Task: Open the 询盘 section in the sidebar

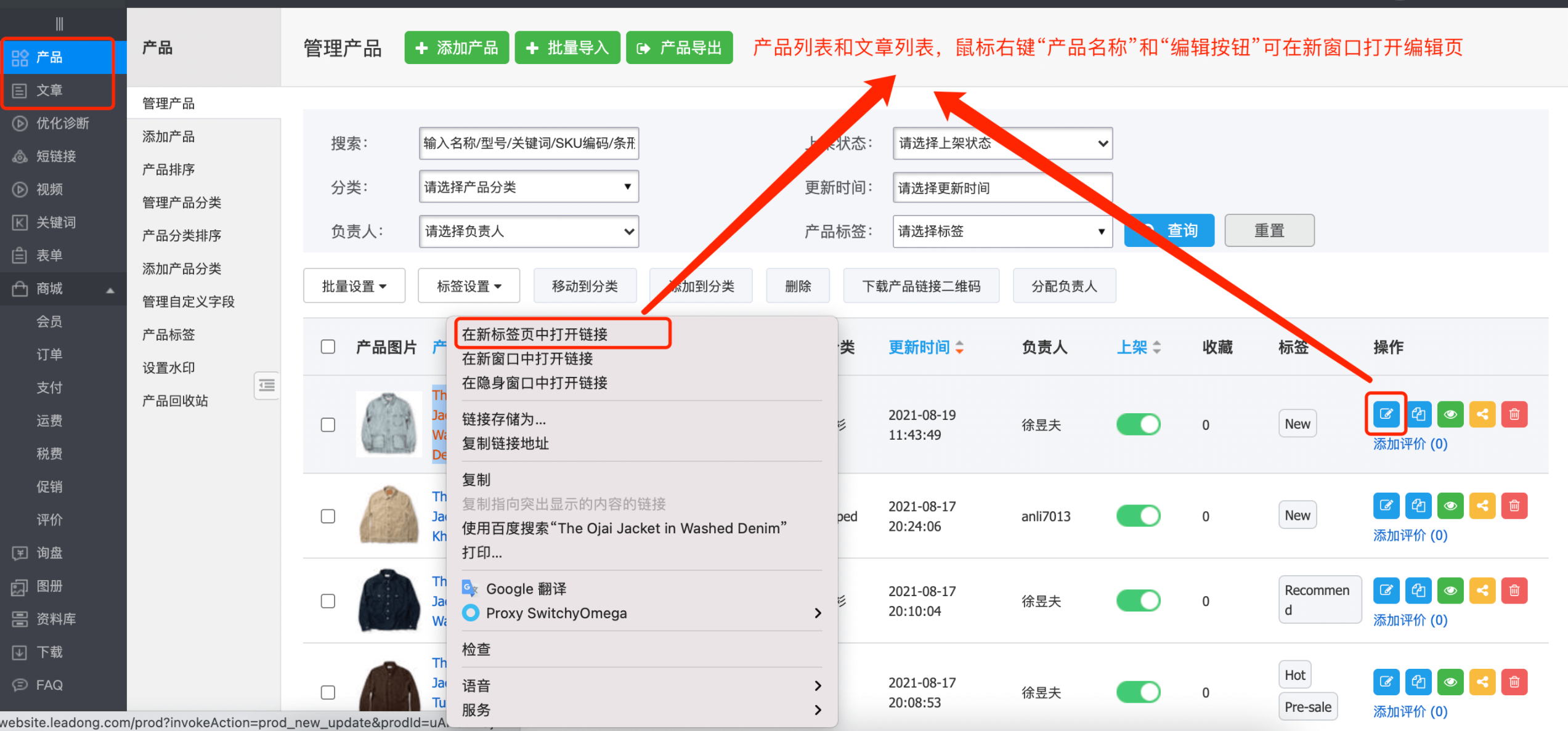Action: (51, 552)
